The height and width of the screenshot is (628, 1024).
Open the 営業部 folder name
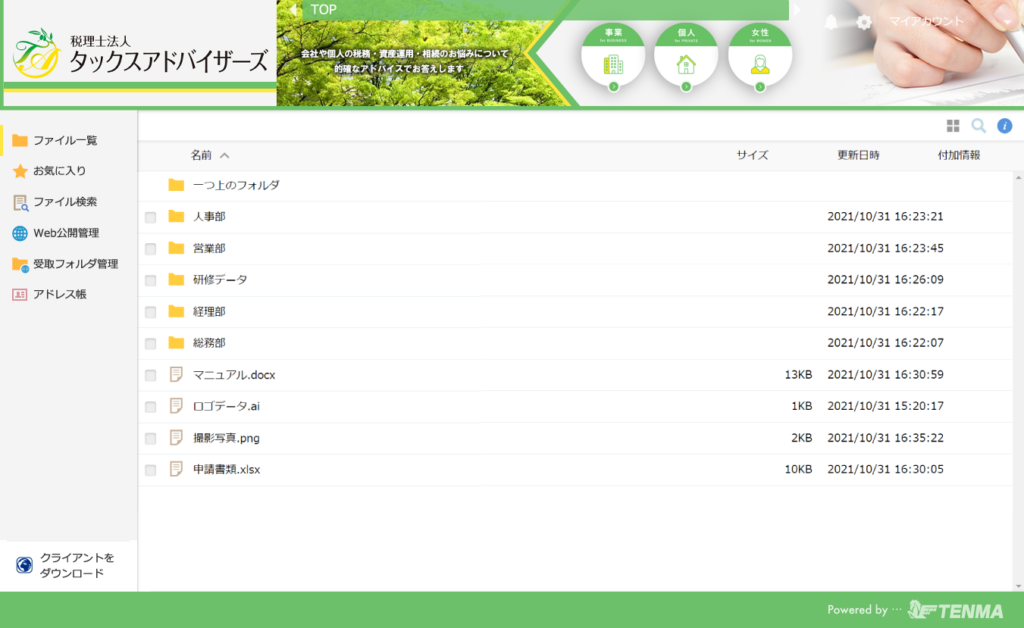point(209,248)
